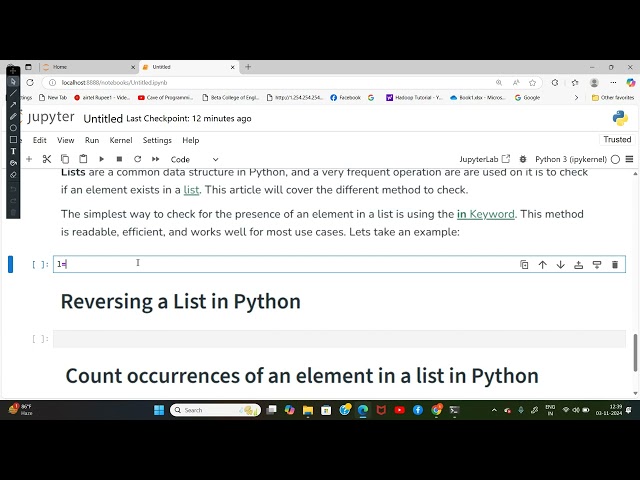Image resolution: width=640 pixels, height=480 pixels.
Task: Open the Run menu
Action: point(92,140)
